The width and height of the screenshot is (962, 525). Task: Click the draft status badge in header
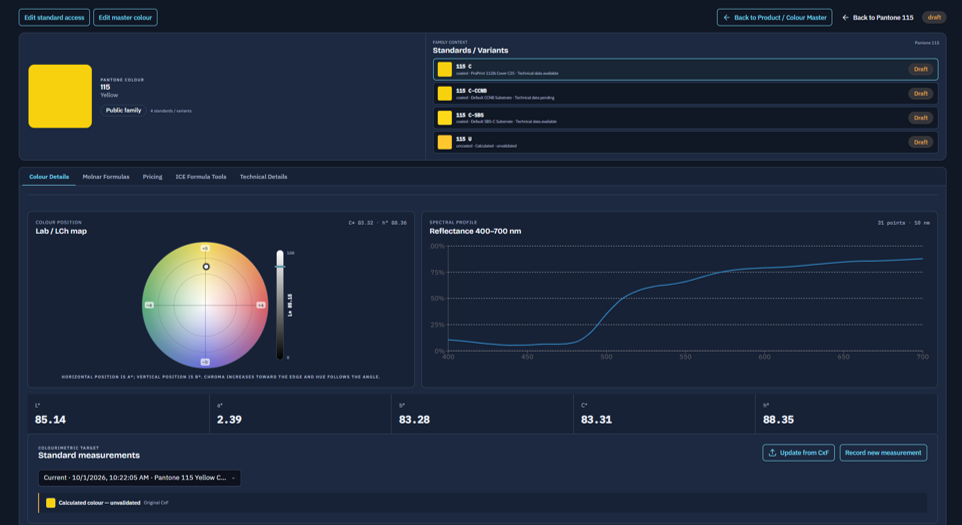point(934,17)
